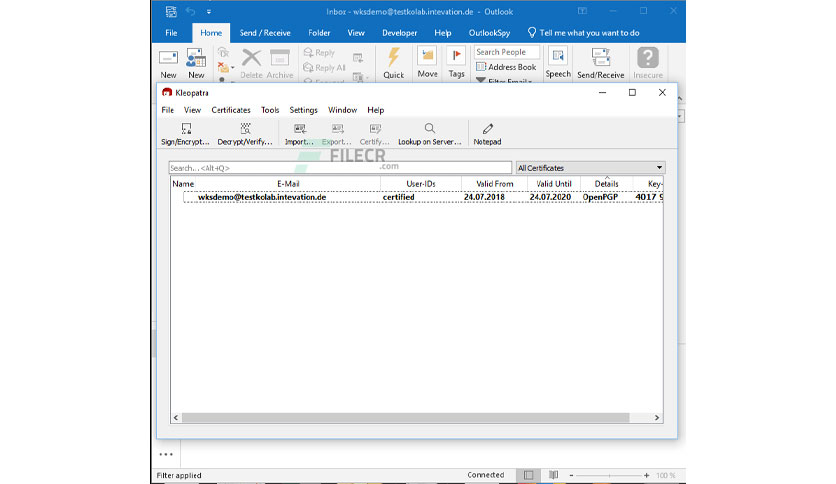Switch to Outlook View tab
This screenshot has width=836, height=484.
pyautogui.click(x=356, y=33)
